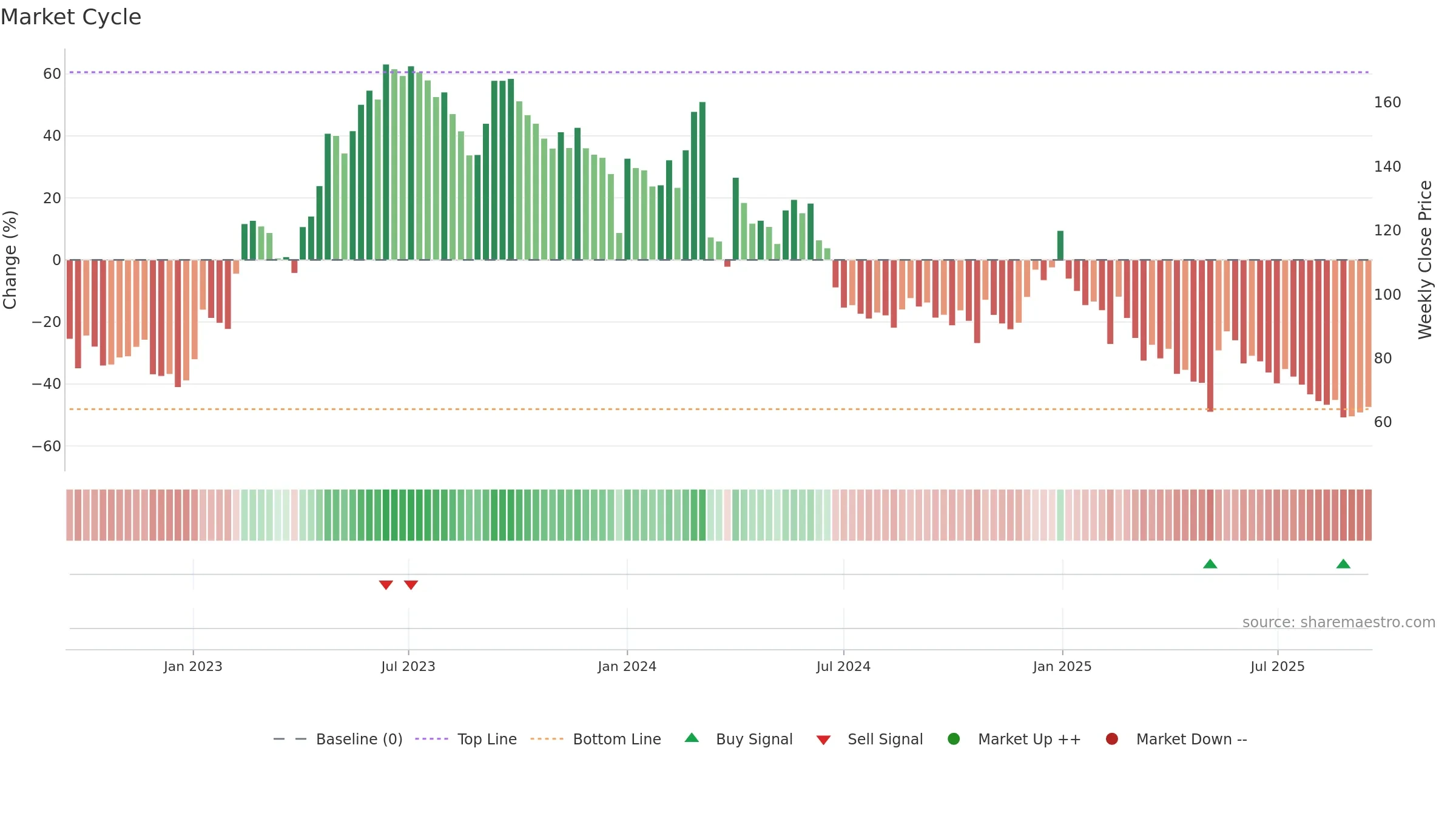1456x819 pixels.
Task: Select the first sell signal marker near Jul 2023
Action: pyautogui.click(x=386, y=585)
